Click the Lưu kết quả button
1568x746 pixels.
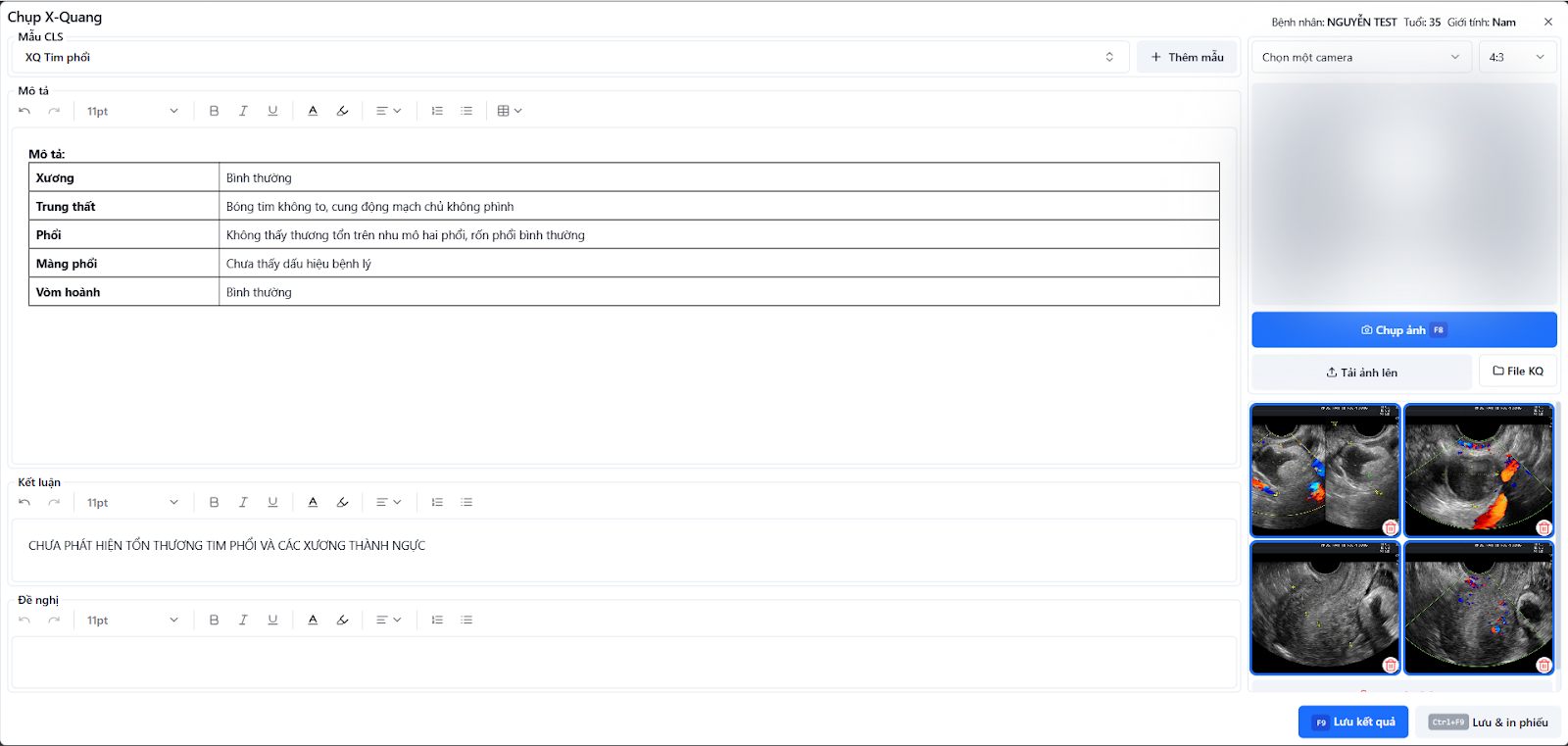[1352, 721]
